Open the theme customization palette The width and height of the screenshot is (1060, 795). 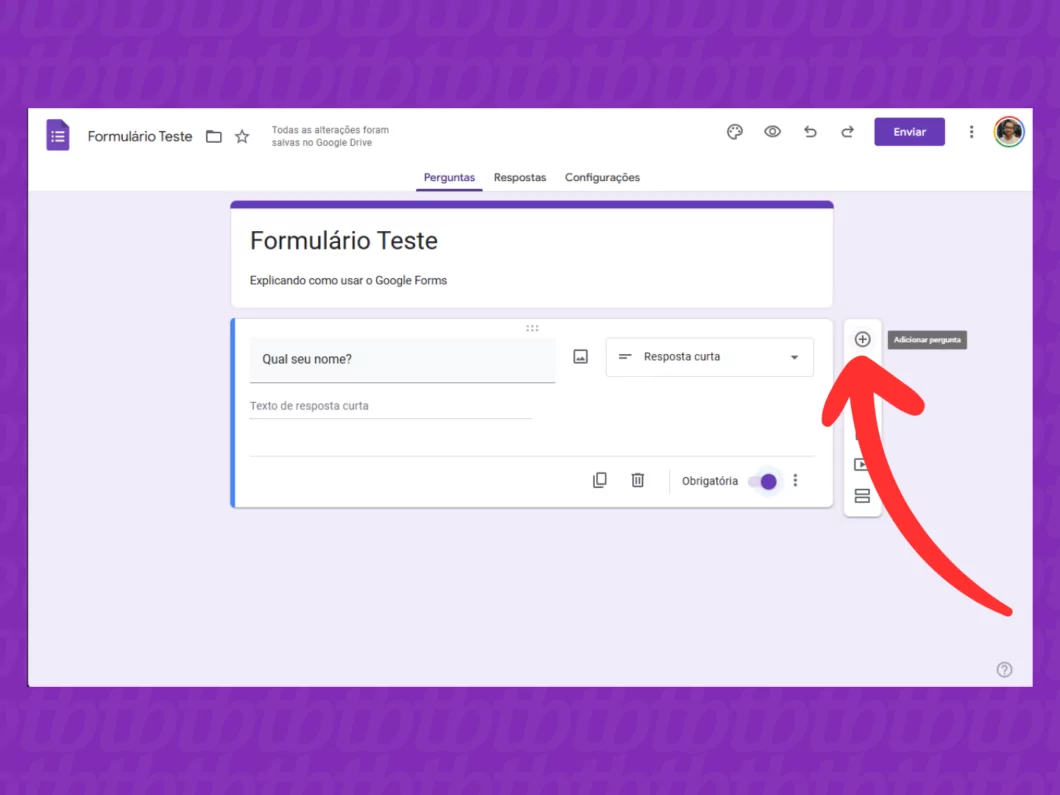pos(735,132)
